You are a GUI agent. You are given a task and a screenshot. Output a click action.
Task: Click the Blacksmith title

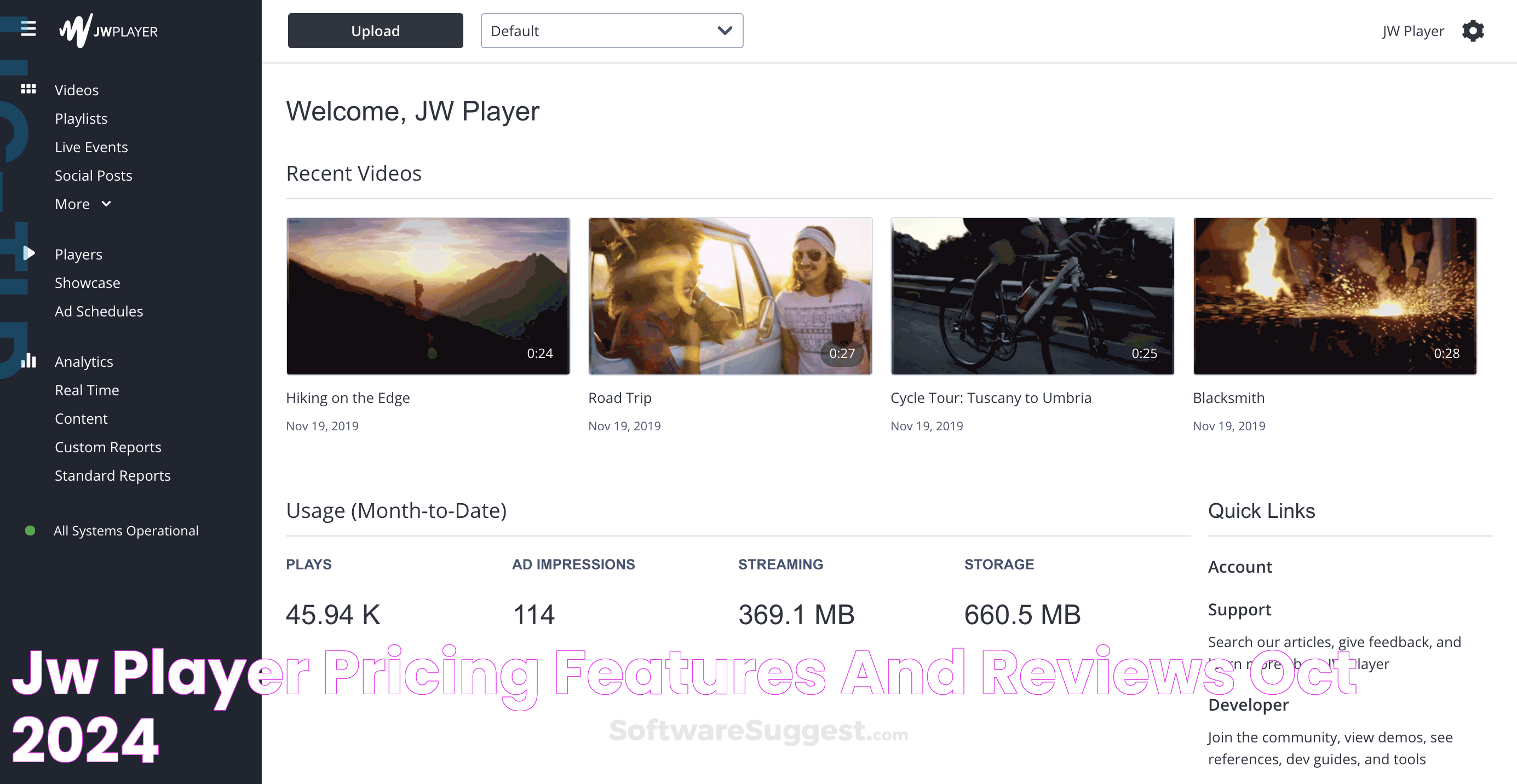[1229, 398]
